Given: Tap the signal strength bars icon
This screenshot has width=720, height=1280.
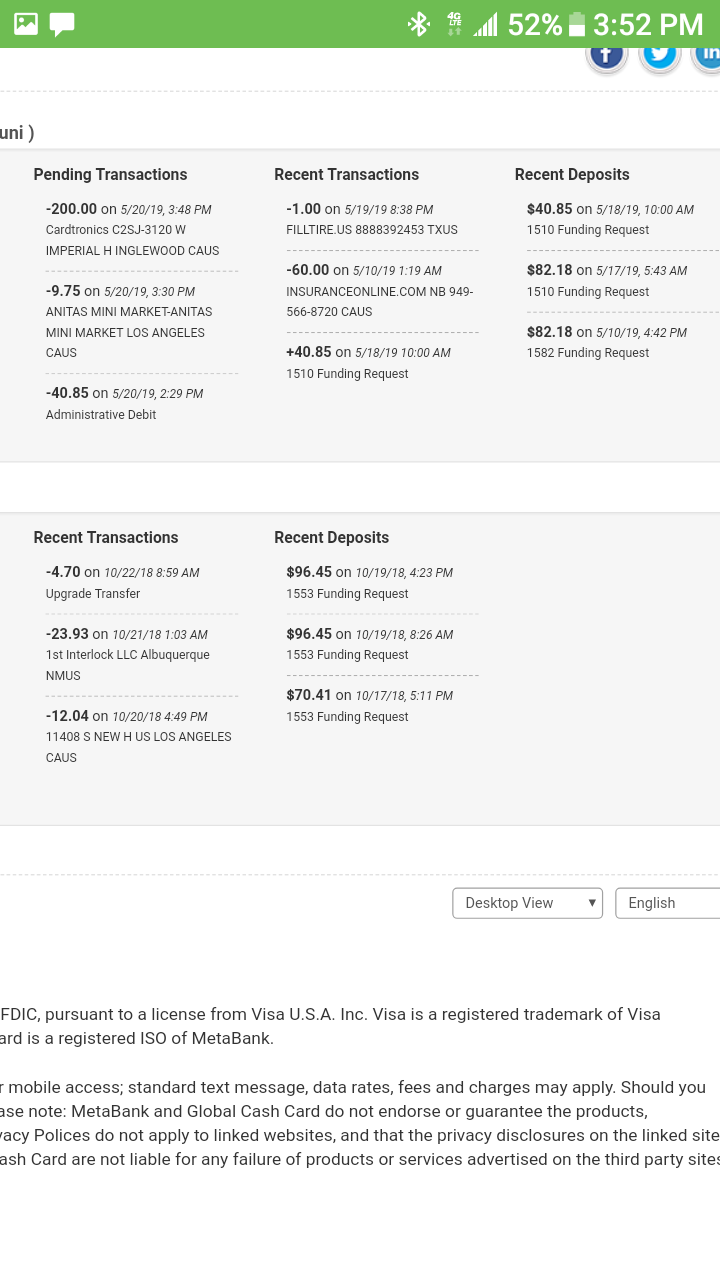Looking at the screenshot, I should [486, 24].
